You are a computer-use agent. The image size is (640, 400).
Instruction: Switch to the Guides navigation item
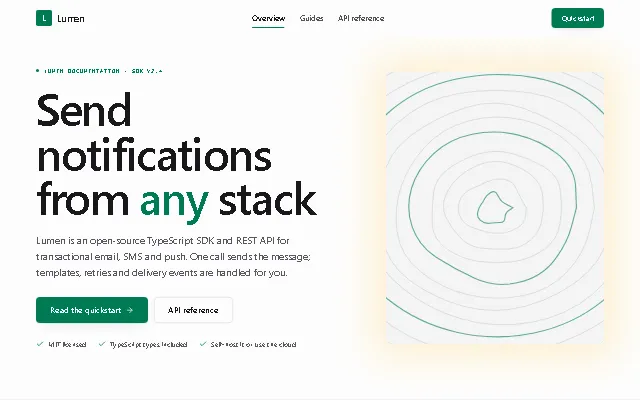pyautogui.click(x=311, y=18)
